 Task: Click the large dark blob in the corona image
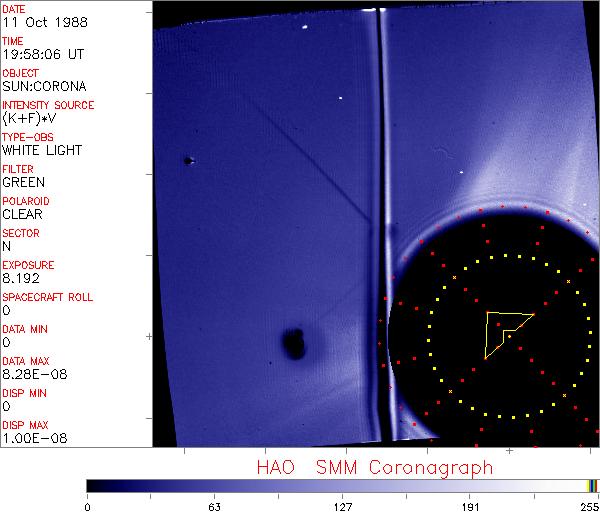point(293,344)
